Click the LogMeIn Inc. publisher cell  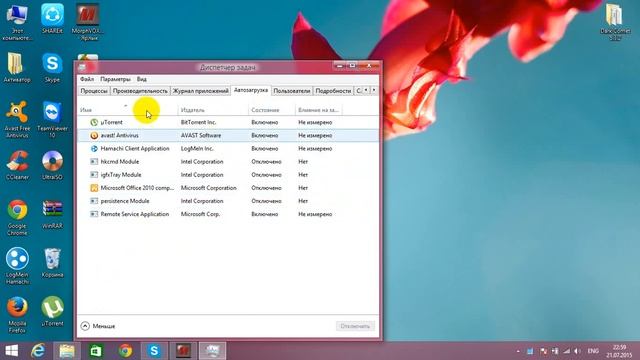pyautogui.click(x=197, y=149)
